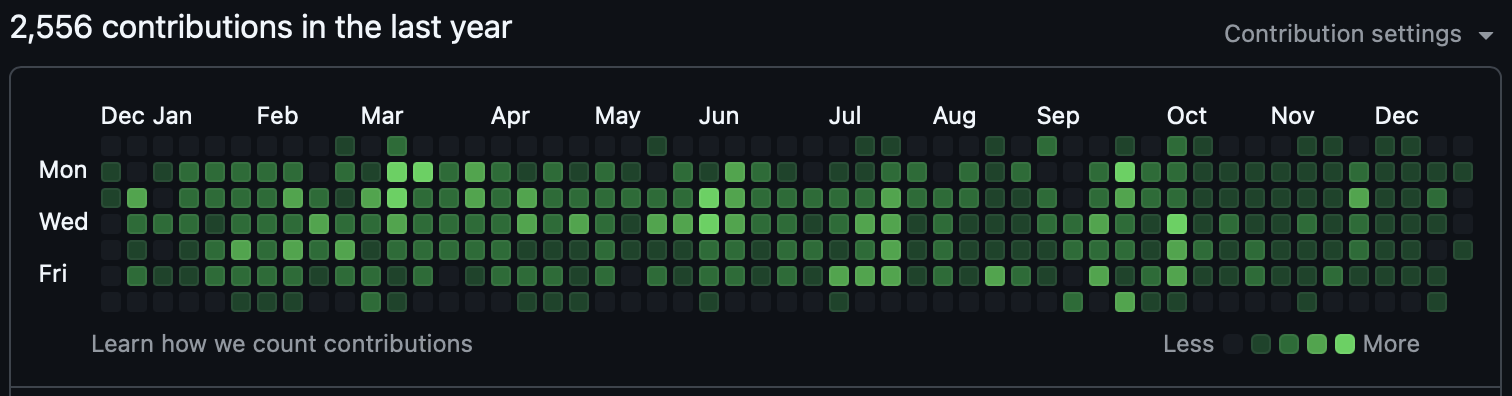Click the Mar month label
The width and height of the screenshot is (1512, 396).
382,116
